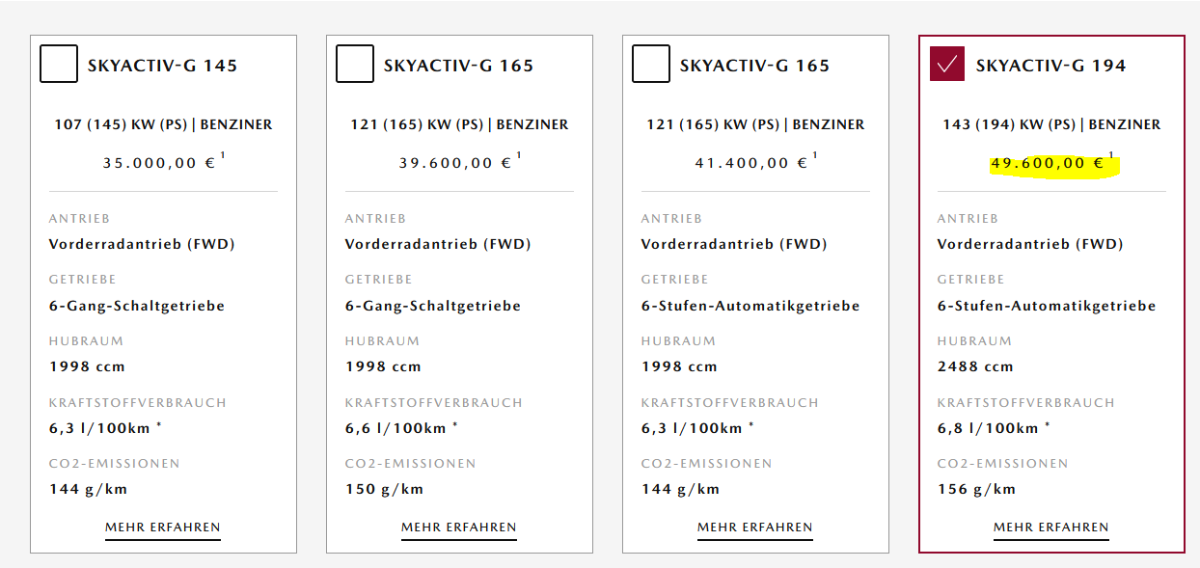Click the 143 (194) KW (PS) | Benziner text
Viewport: 1200px width, 568px height.
click(x=1052, y=125)
